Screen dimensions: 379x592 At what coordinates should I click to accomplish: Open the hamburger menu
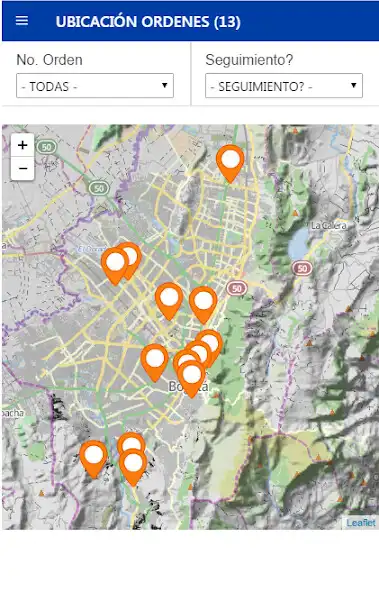[x=22, y=20]
